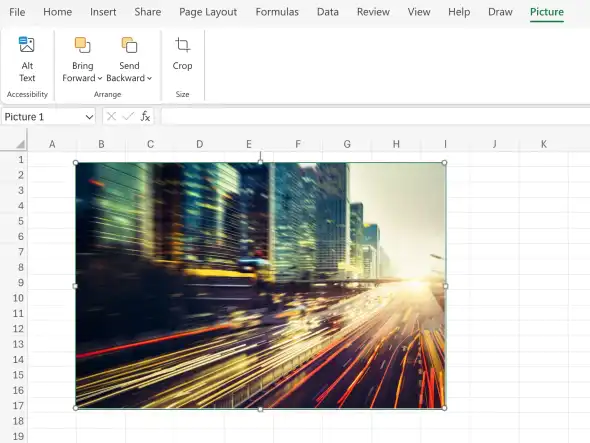This screenshot has width=590, height=443.
Task: Select column D header
Action: 200,144
